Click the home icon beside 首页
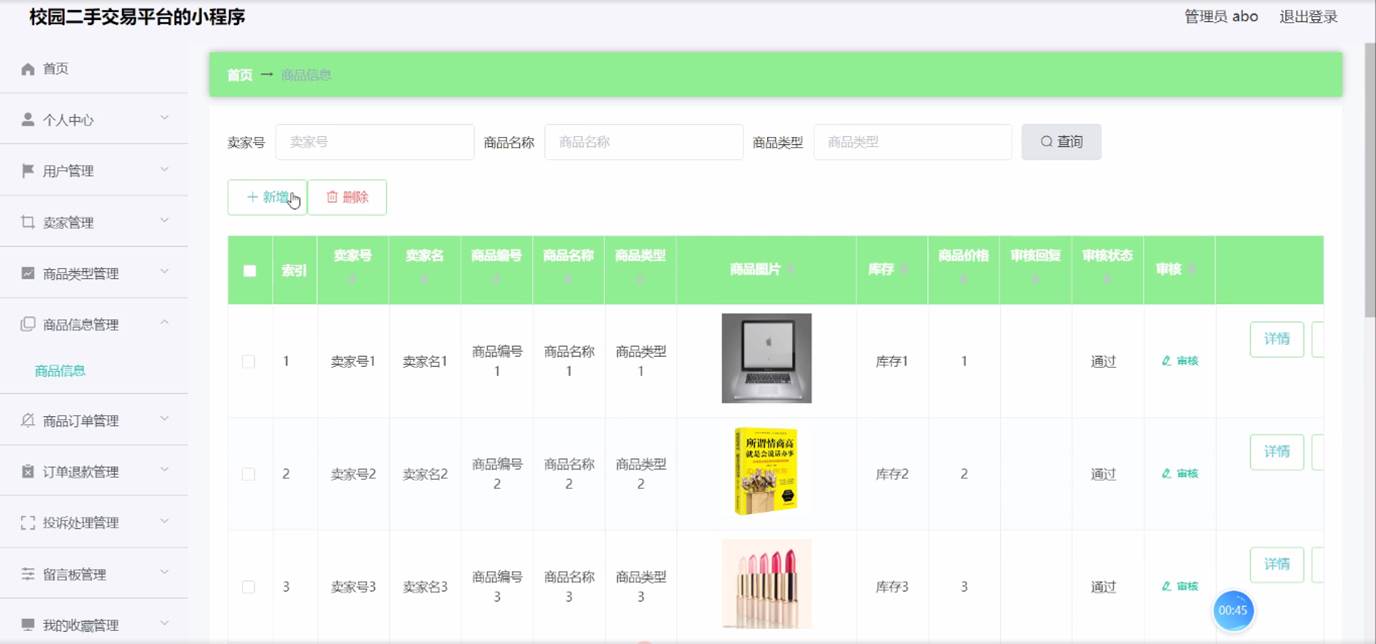This screenshot has width=1376, height=644. coord(28,69)
